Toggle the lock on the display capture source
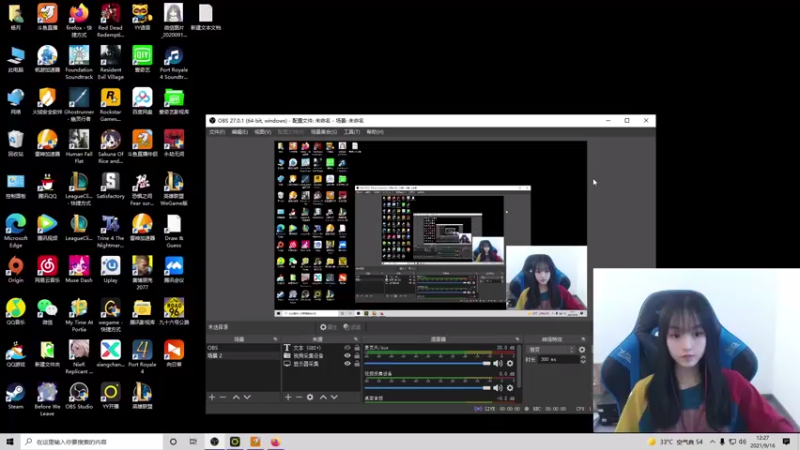This screenshot has height=450, width=800. click(x=357, y=364)
